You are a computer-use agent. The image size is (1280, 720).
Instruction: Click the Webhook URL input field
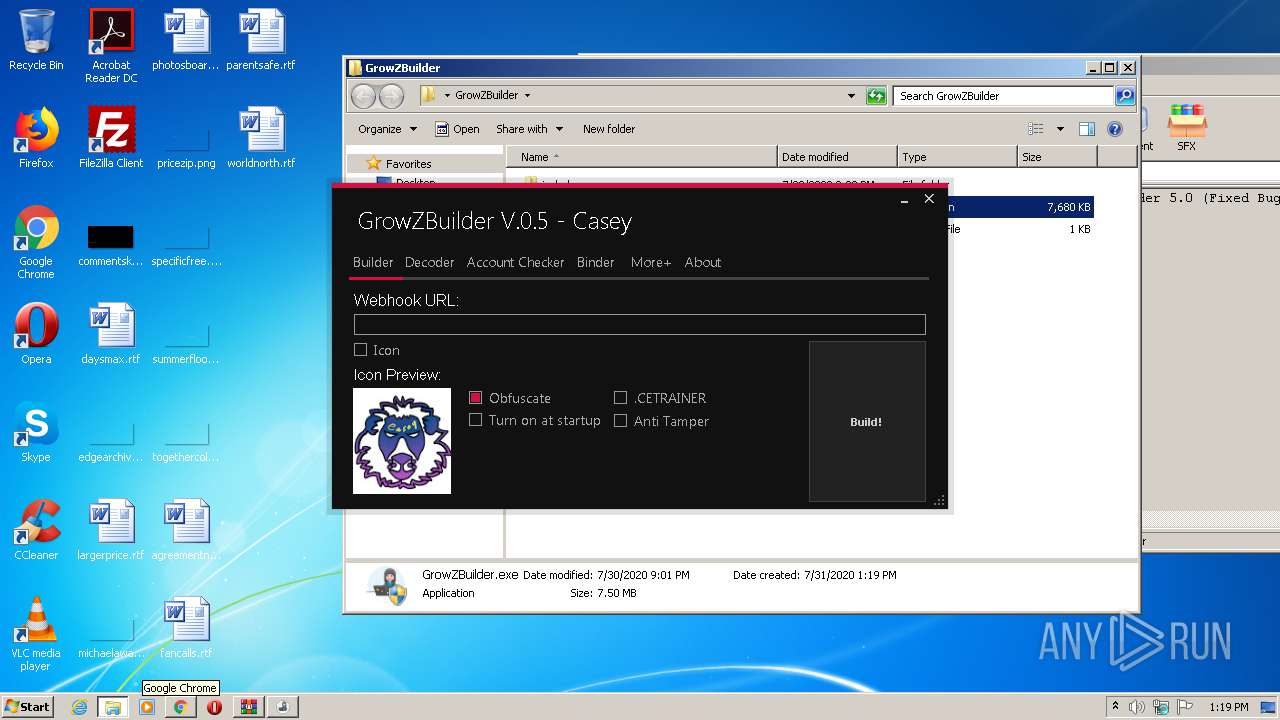click(x=640, y=324)
